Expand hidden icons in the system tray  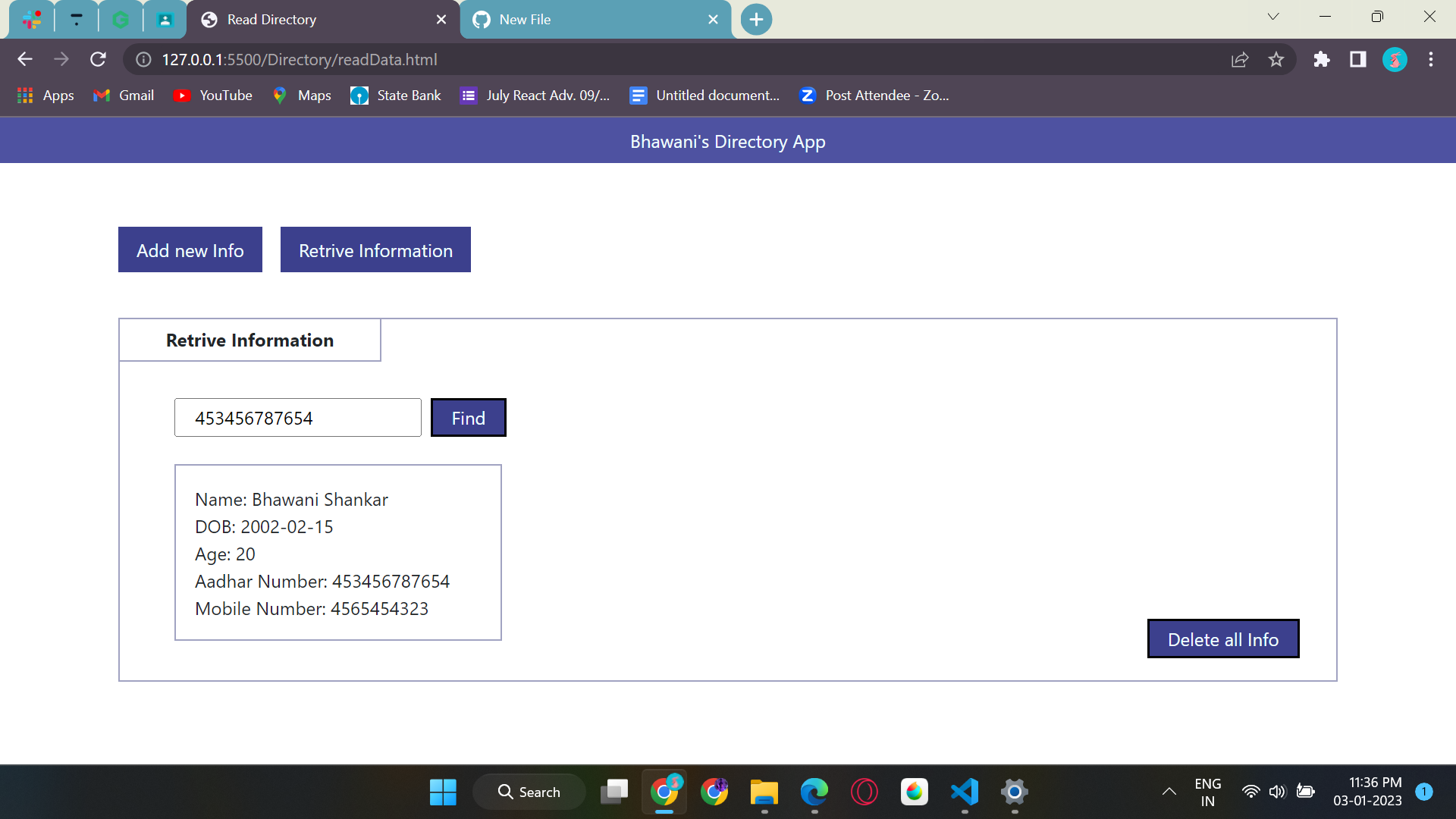pyautogui.click(x=1169, y=792)
